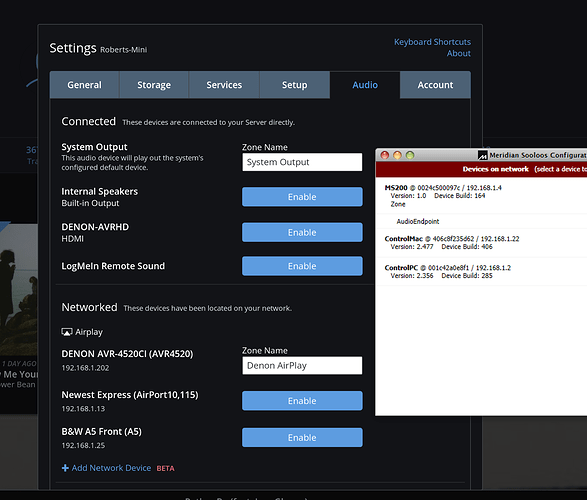Image resolution: width=587 pixels, height=500 pixels.
Task: Click the BETA label
Action: pos(165,469)
